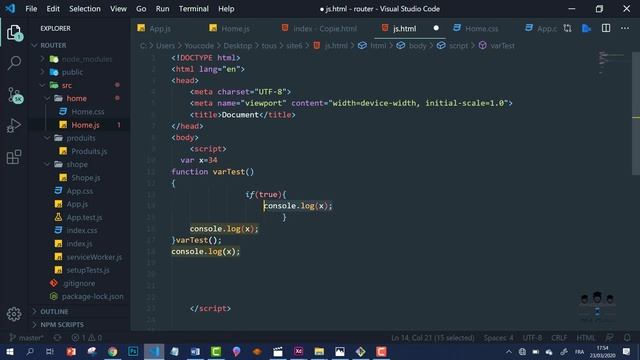Open PowerPoint from the taskbar
Screen dimensions: 640x360
[71, 351]
